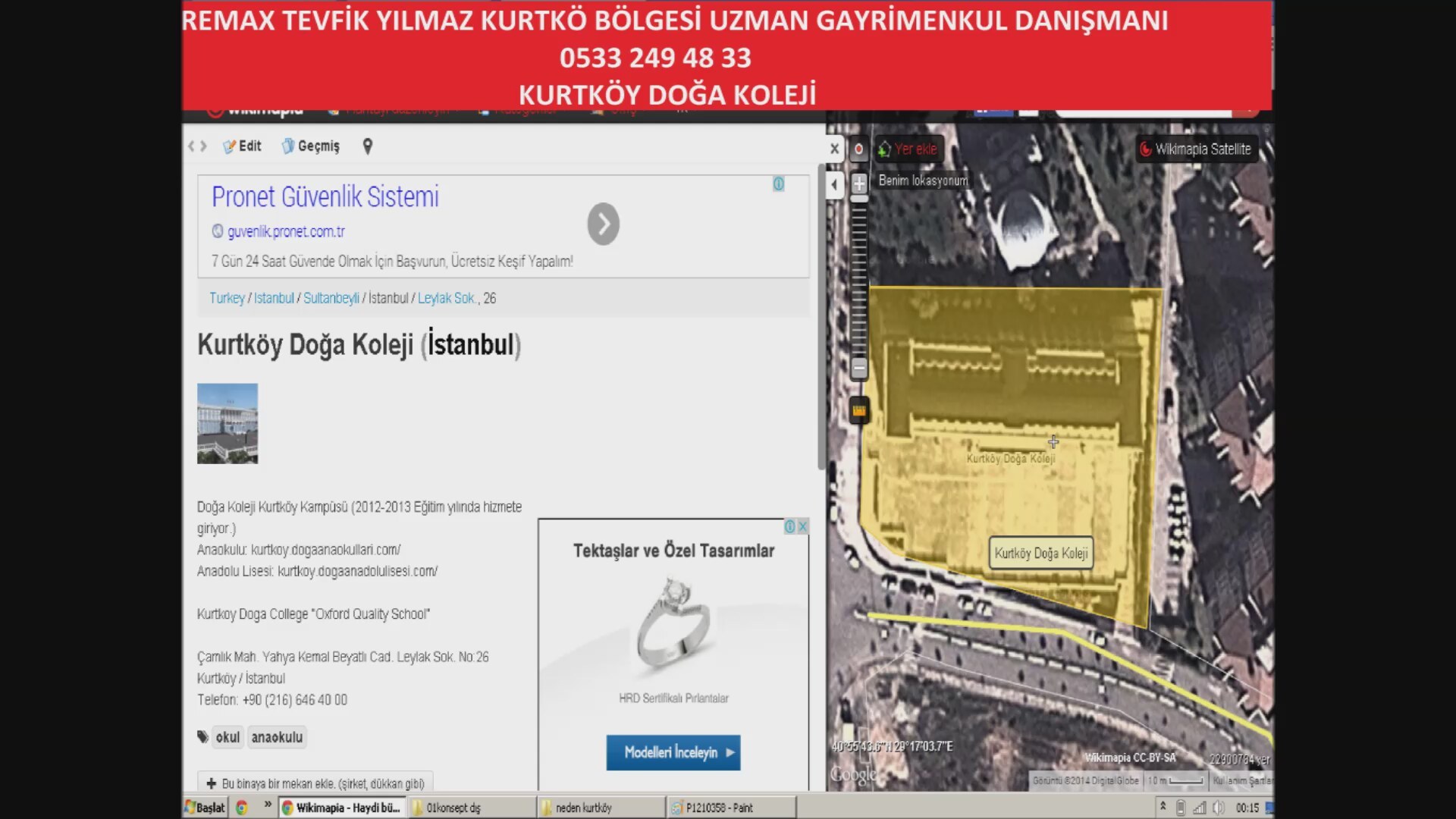The height and width of the screenshot is (819, 1456).
Task: Click the Kurtköy Doğa Koleji (İstanbul) heading
Action: (359, 345)
